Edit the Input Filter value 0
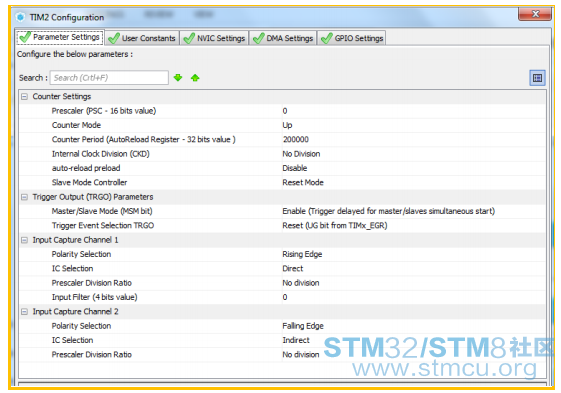 (285, 297)
